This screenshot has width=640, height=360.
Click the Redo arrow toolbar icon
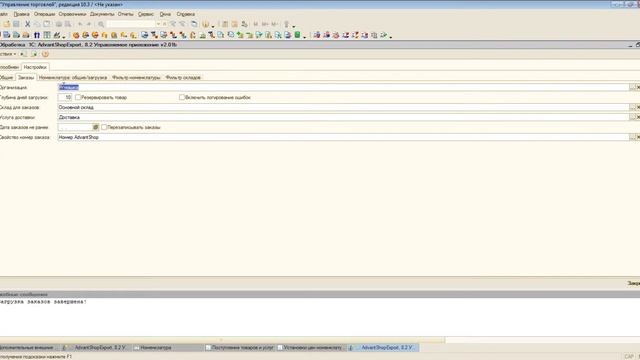(x=89, y=24)
